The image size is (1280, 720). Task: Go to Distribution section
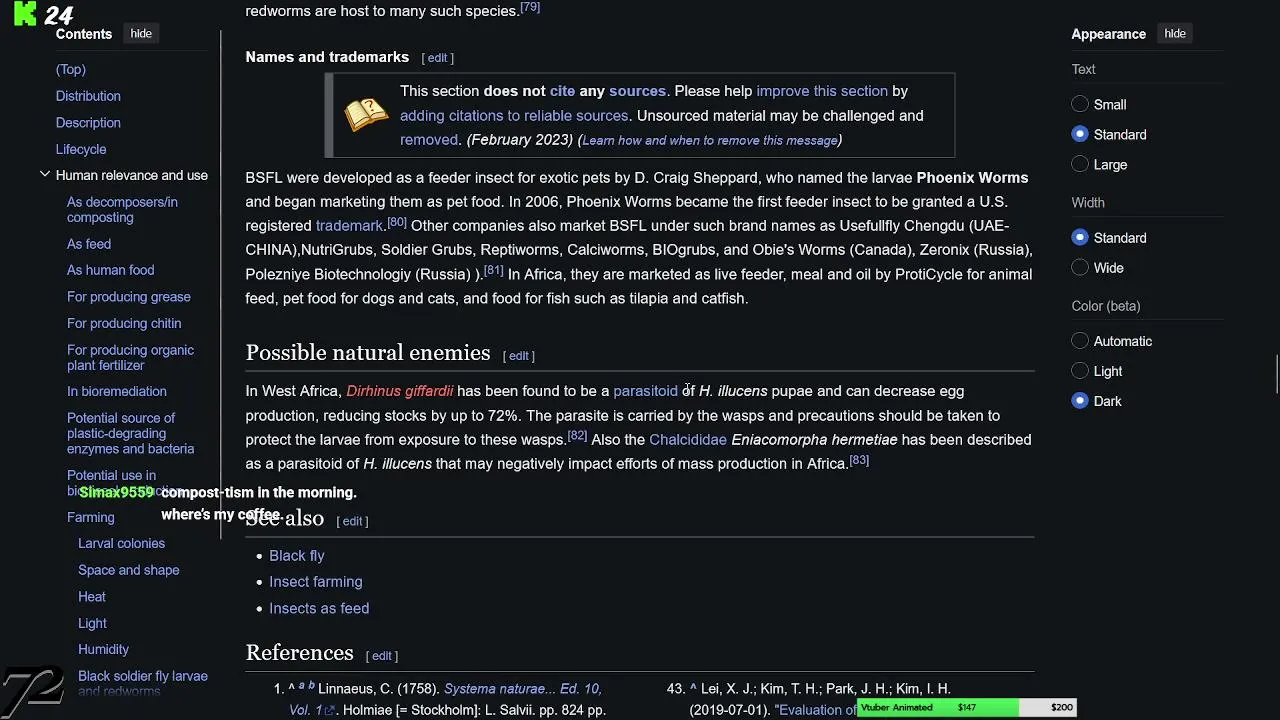(88, 96)
